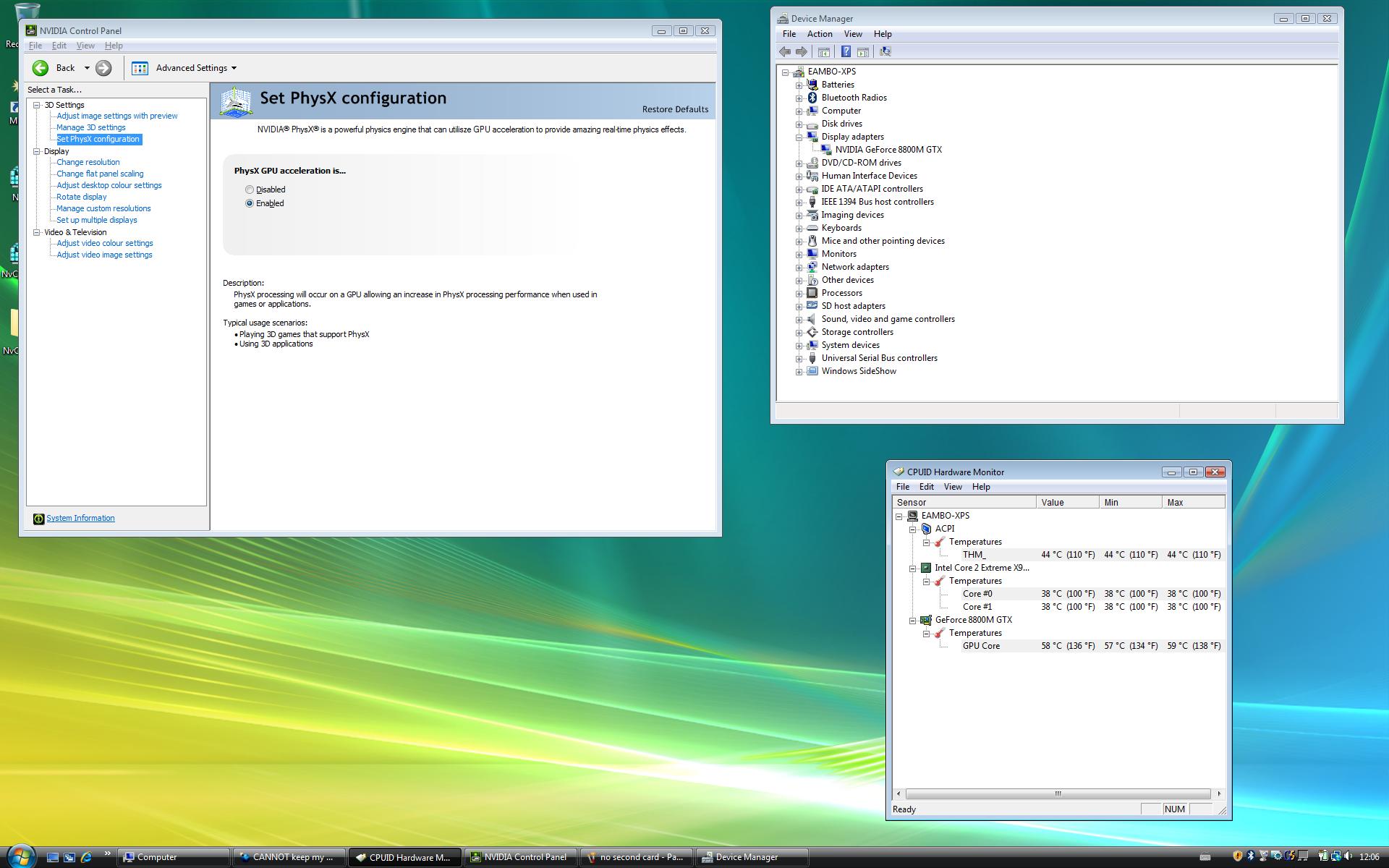Open Change resolution task
1389x868 pixels.
click(x=88, y=162)
